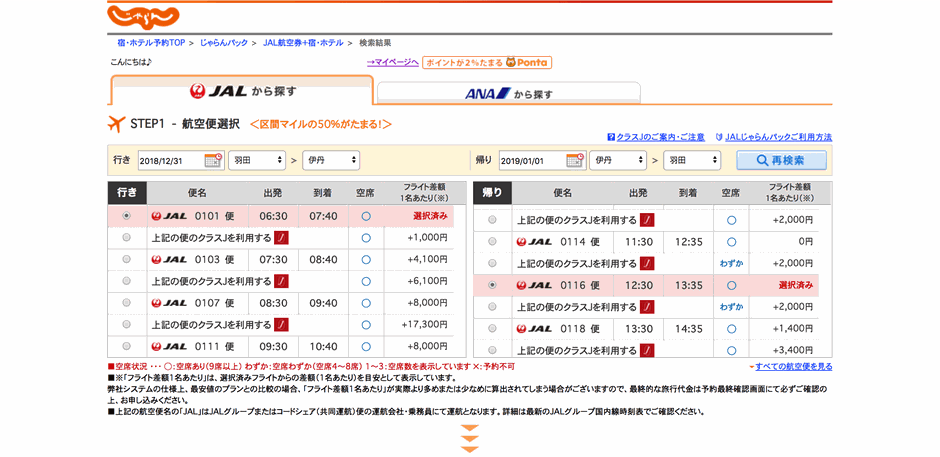940x457 pixels.
Task: Click the Class J icon below flight 0101
Action: 282,238
